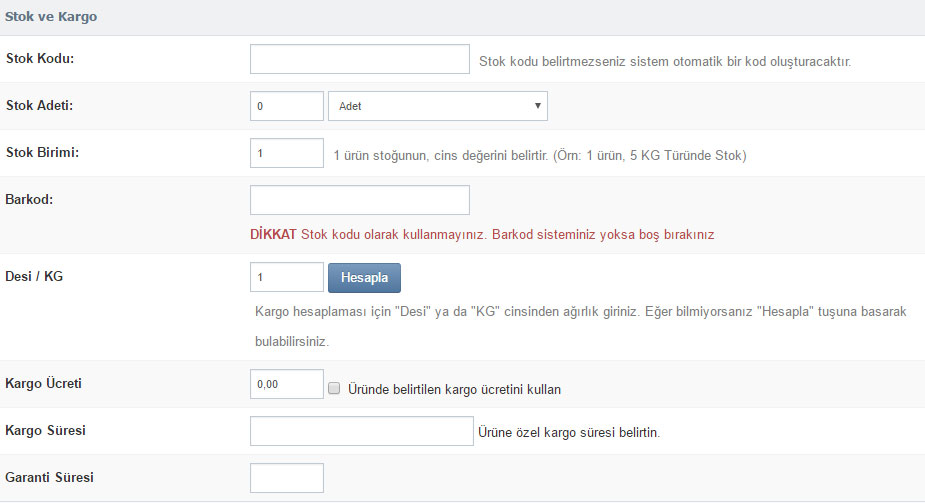
Task: Click the Stok Kodu label
Action: coord(40,58)
